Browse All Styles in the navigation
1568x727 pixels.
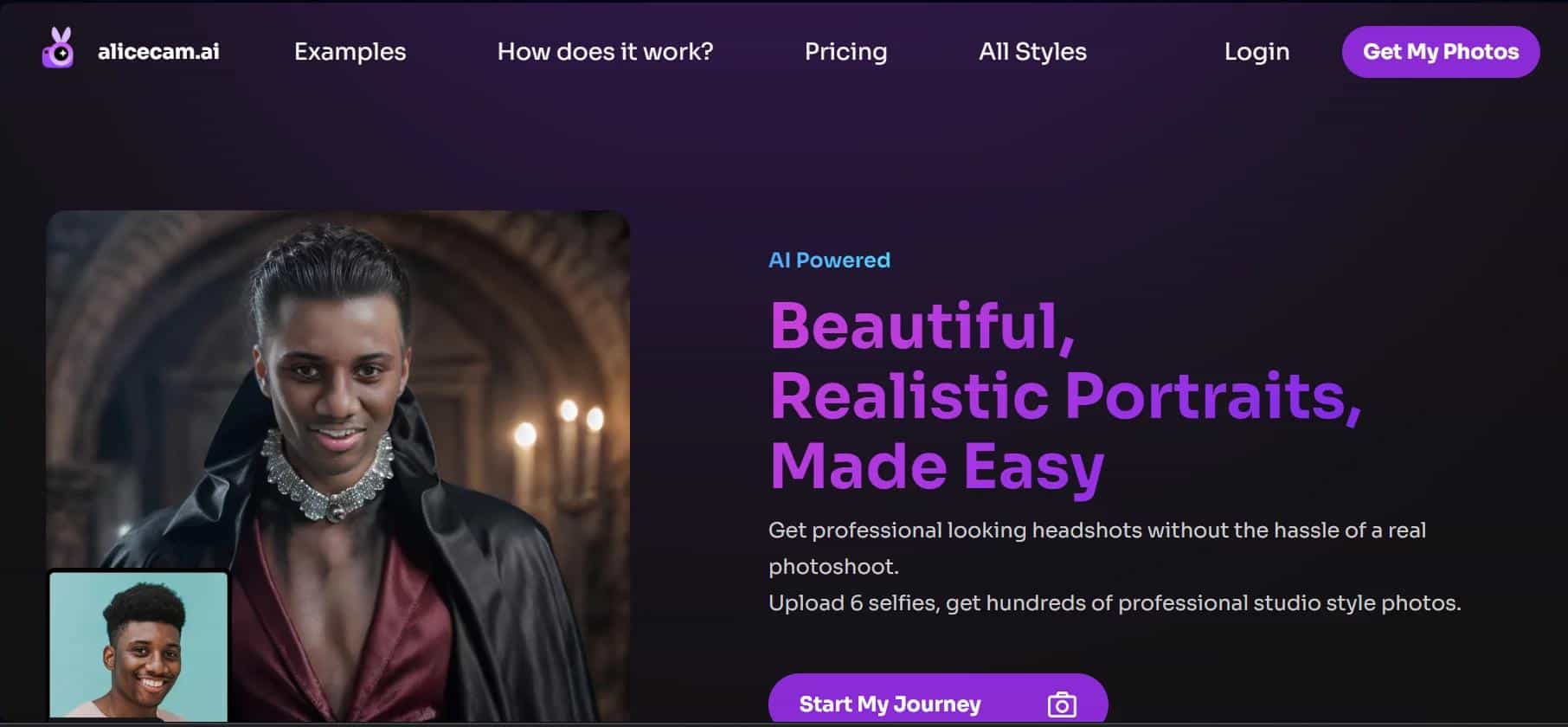pyautogui.click(x=1032, y=52)
